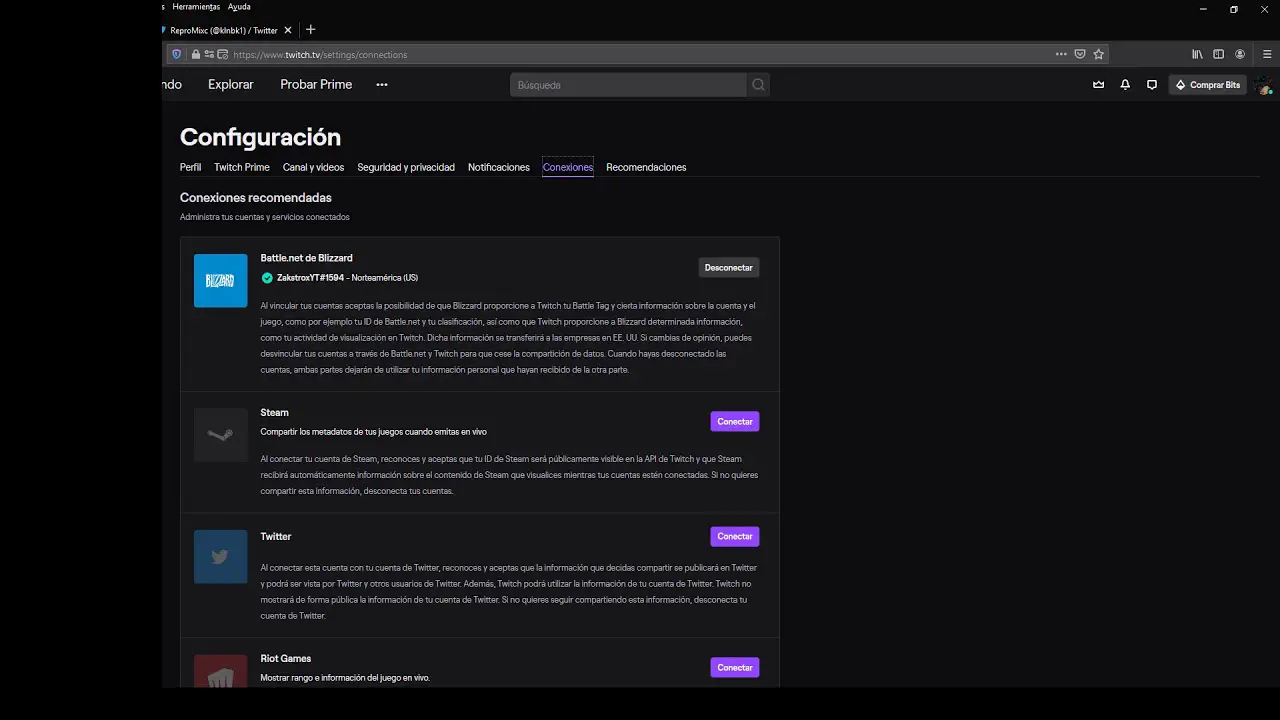This screenshot has width=1280, height=720.
Task: Click 'Compartir los metadatos de tus juegos' text
Action: 374,432
